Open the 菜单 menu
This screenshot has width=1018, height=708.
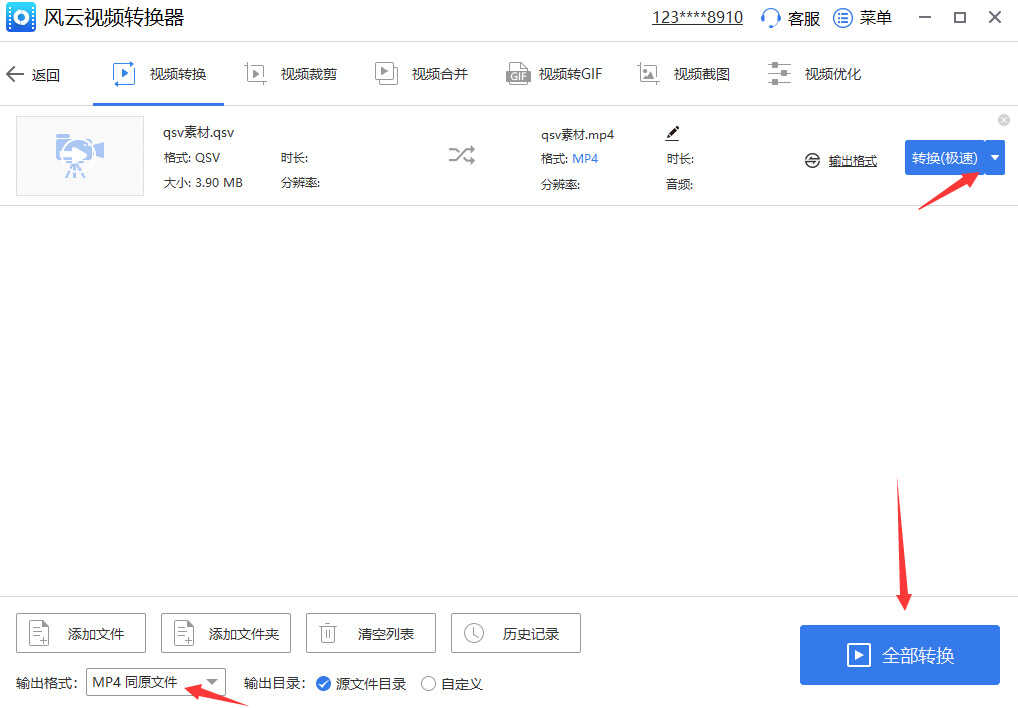[x=863, y=18]
